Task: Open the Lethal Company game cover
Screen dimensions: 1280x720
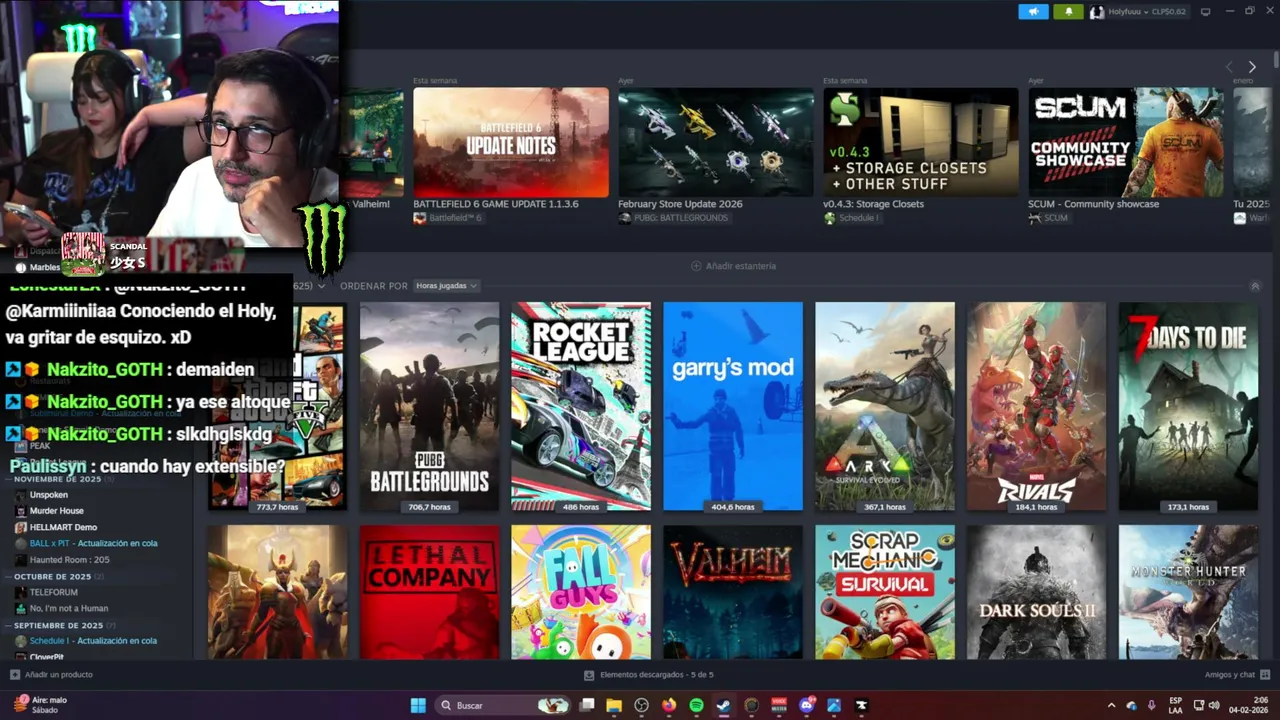Action: click(x=429, y=592)
